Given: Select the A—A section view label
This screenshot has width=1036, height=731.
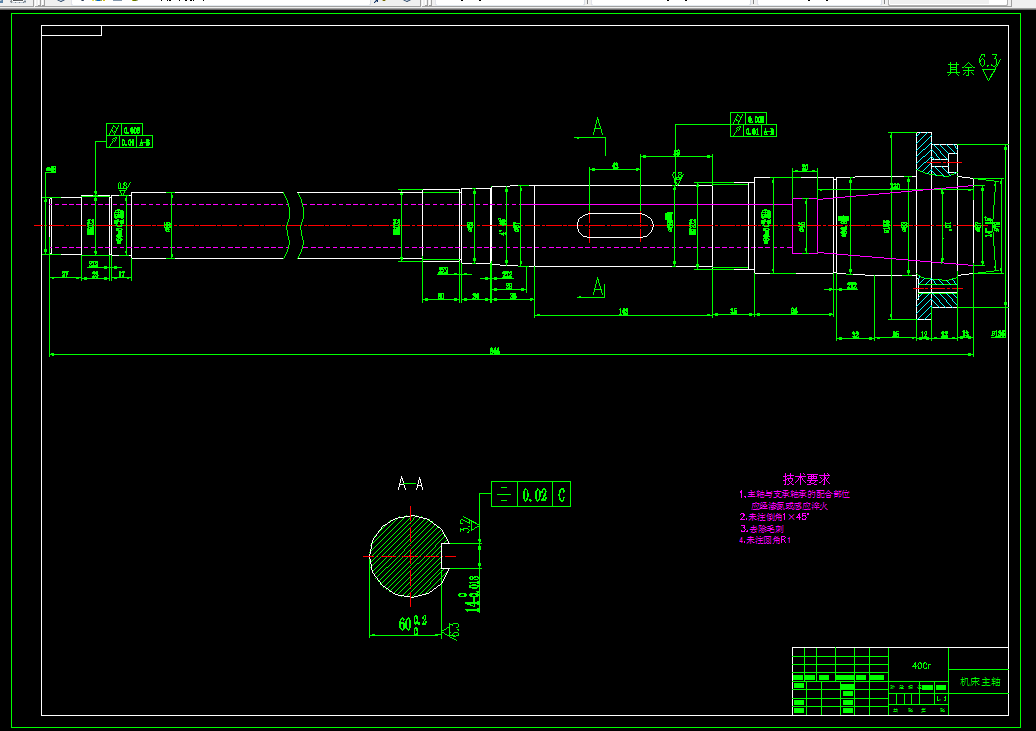Looking at the screenshot, I should pyautogui.click(x=410, y=484).
